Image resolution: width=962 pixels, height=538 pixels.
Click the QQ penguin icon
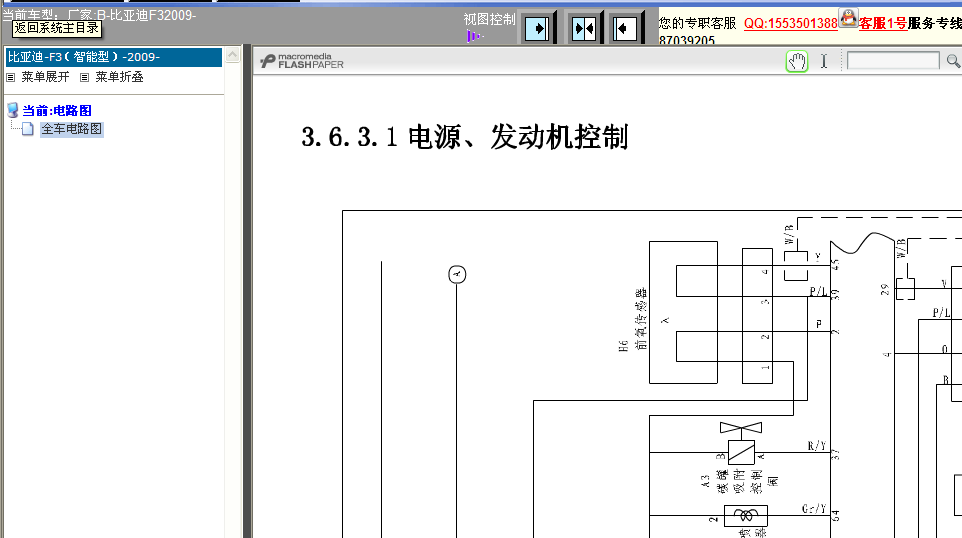(848, 18)
